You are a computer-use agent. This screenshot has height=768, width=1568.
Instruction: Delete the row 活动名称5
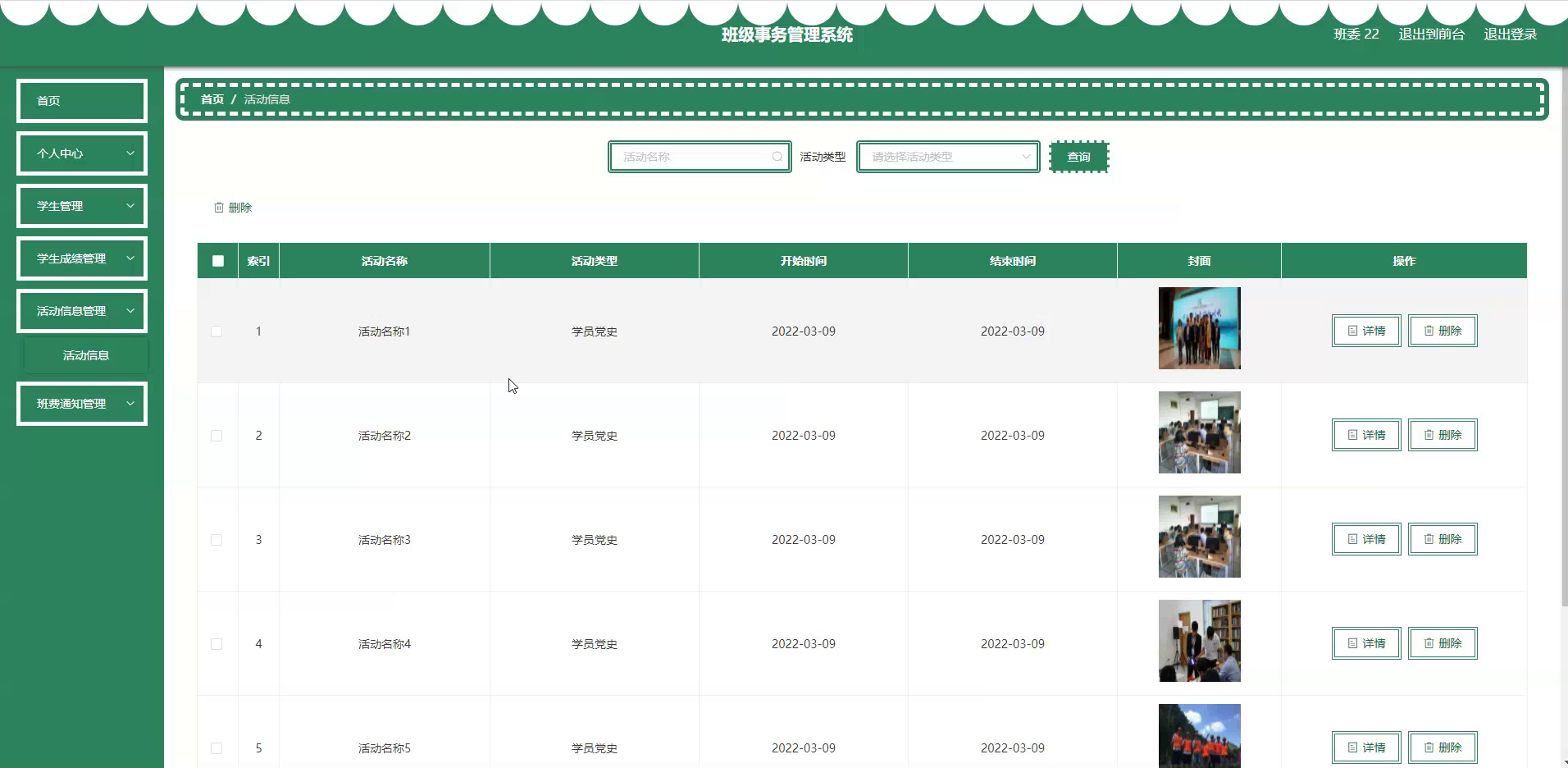pos(1443,747)
